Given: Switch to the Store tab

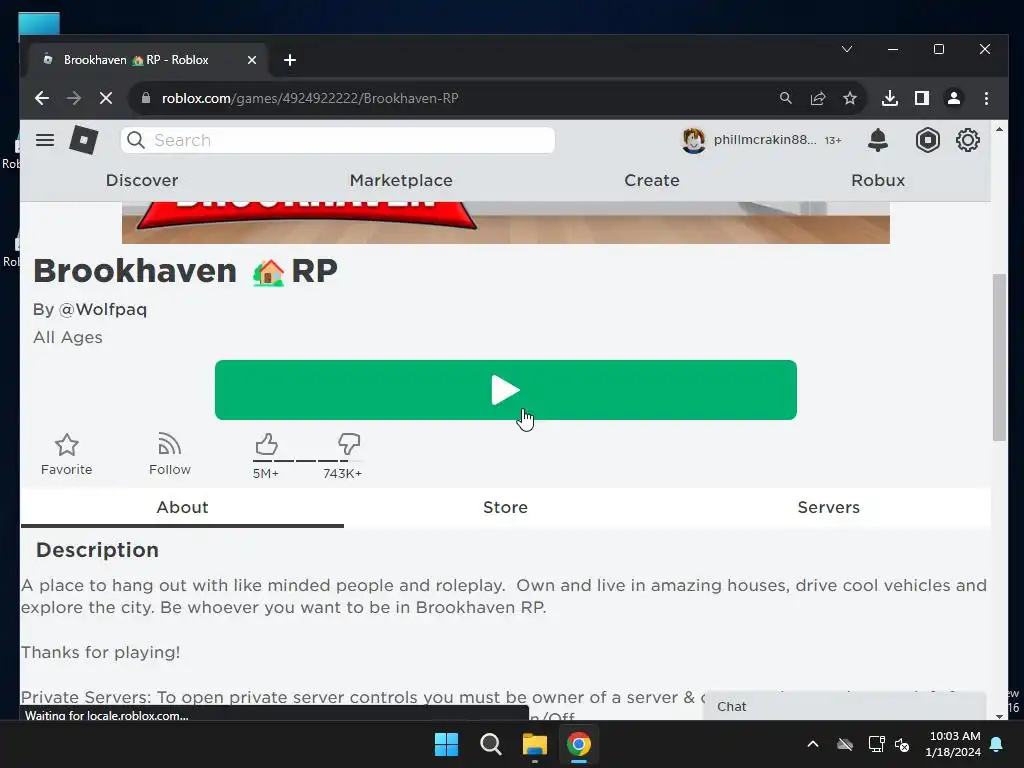Looking at the screenshot, I should coord(505,507).
